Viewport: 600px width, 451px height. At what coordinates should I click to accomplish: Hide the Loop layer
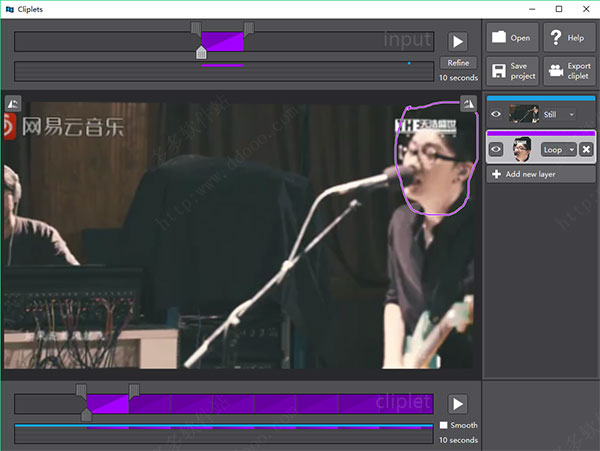[496, 149]
